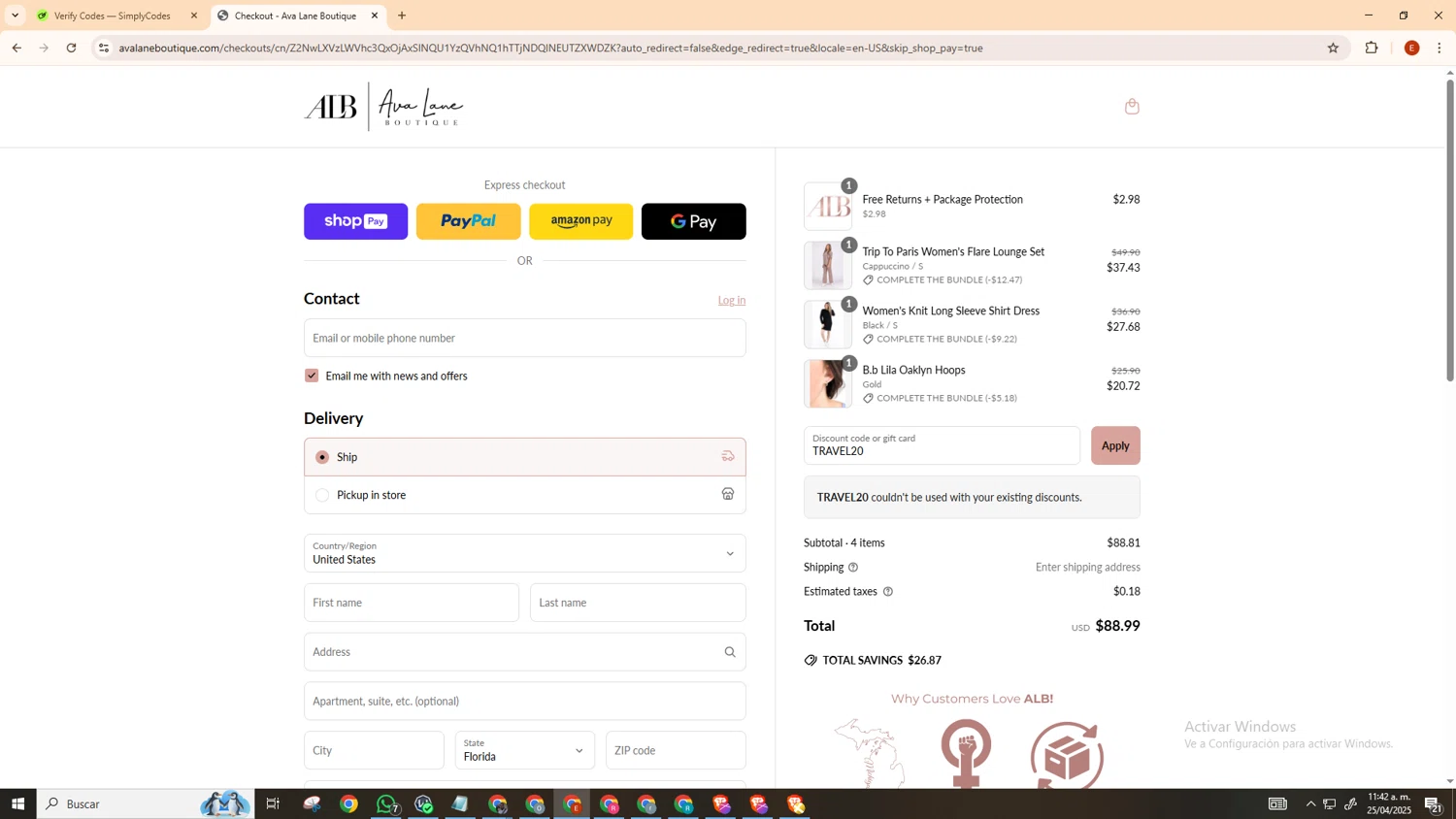Image resolution: width=1456 pixels, height=819 pixels.
Task: Bookmark this page with the star icon
Action: [1333, 48]
